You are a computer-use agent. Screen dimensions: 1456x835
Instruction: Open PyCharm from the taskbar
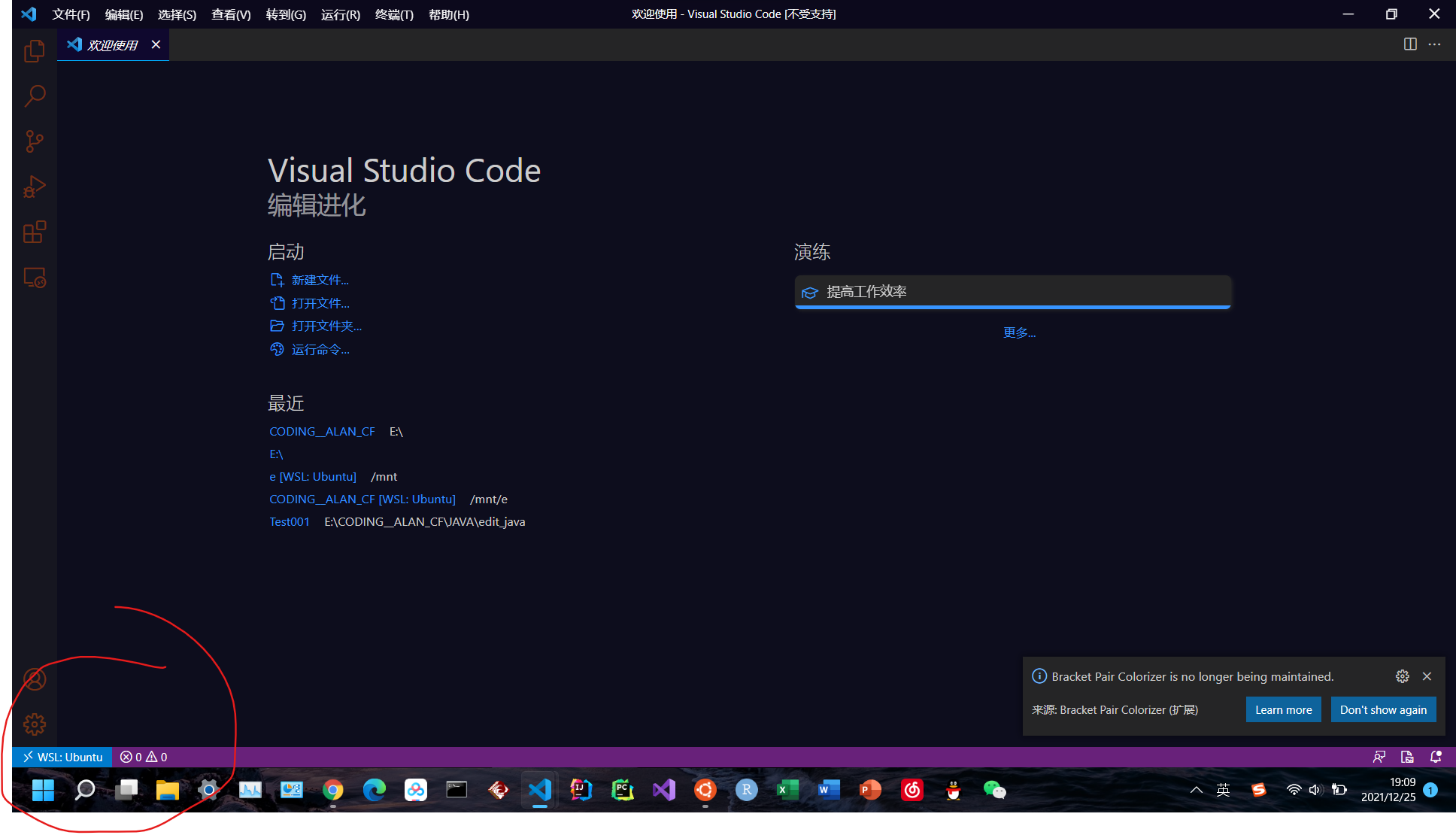click(622, 790)
